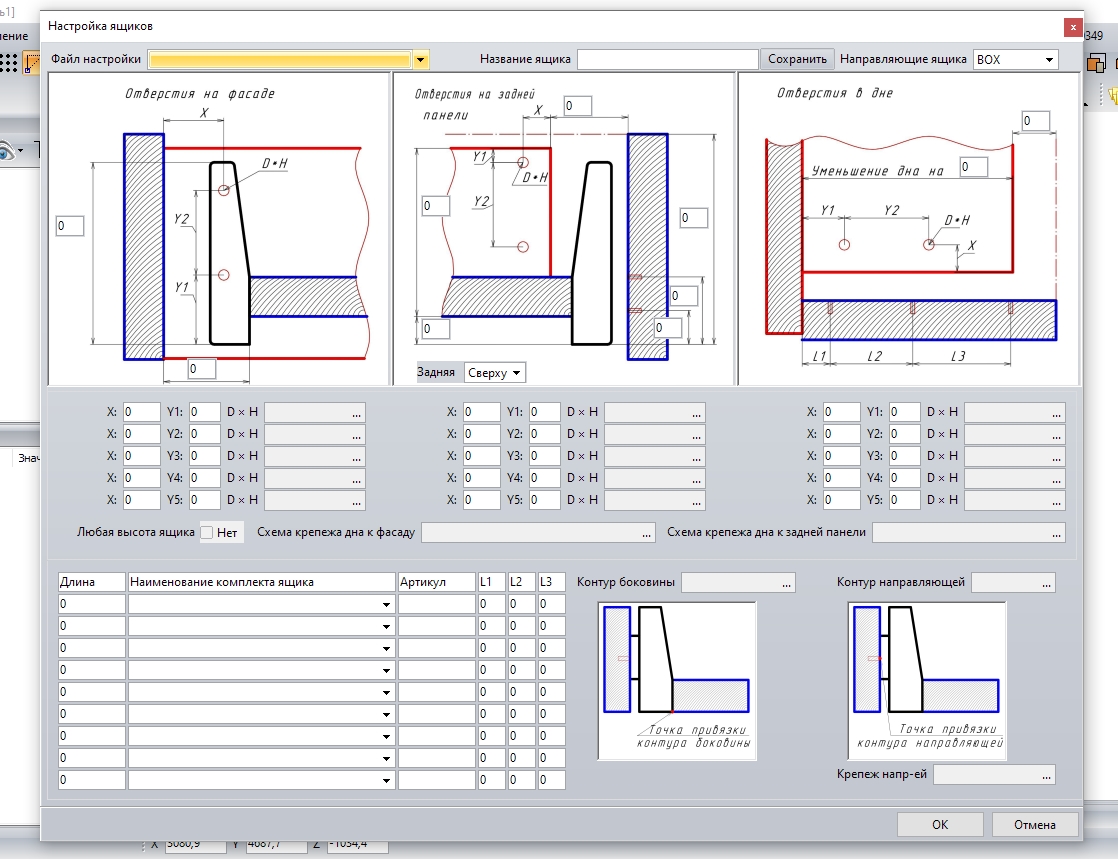This screenshot has height=859, width=1118.
Task: Browse Схема крепежа дна к задней панели
Action: tap(1057, 533)
